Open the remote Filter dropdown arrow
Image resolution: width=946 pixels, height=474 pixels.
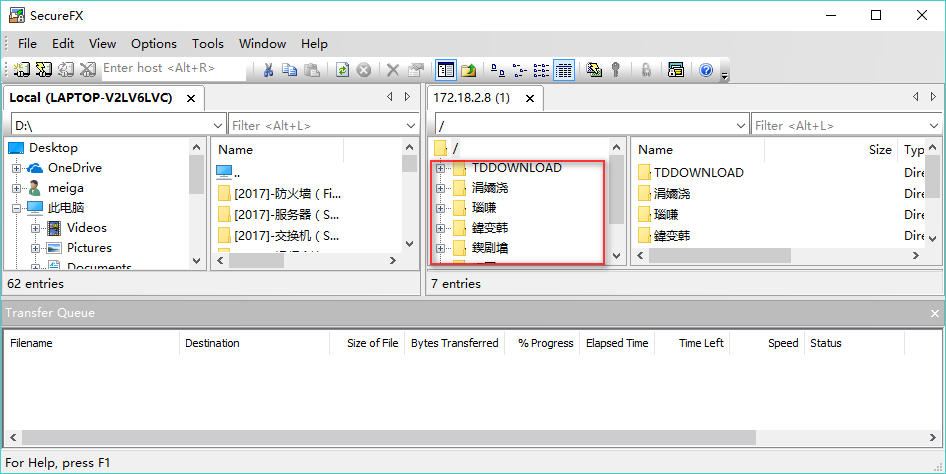[x=934, y=126]
